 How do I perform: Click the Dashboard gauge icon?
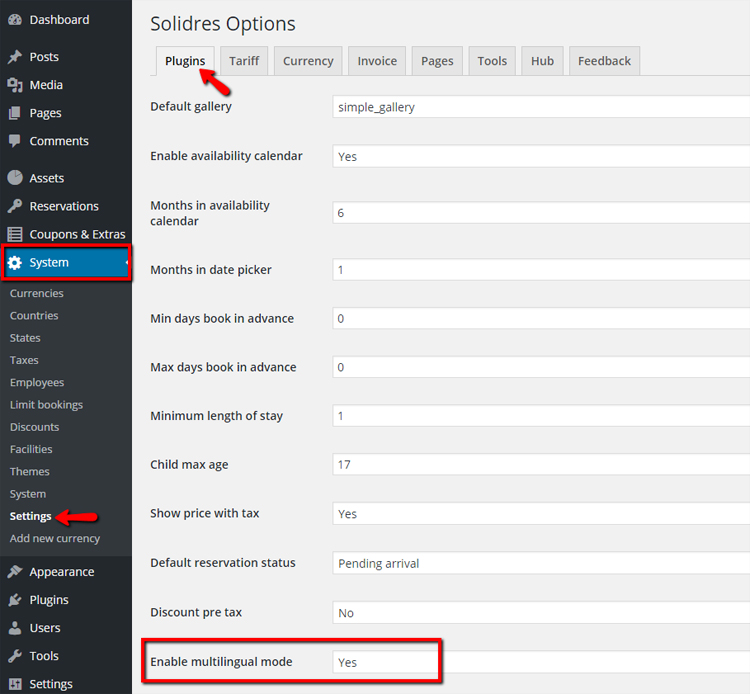point(15,20)
